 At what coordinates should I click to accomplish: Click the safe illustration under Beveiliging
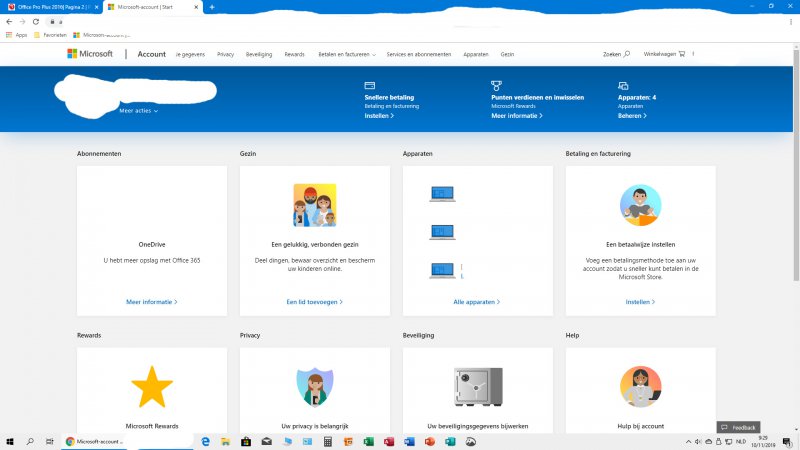point(478,387)
